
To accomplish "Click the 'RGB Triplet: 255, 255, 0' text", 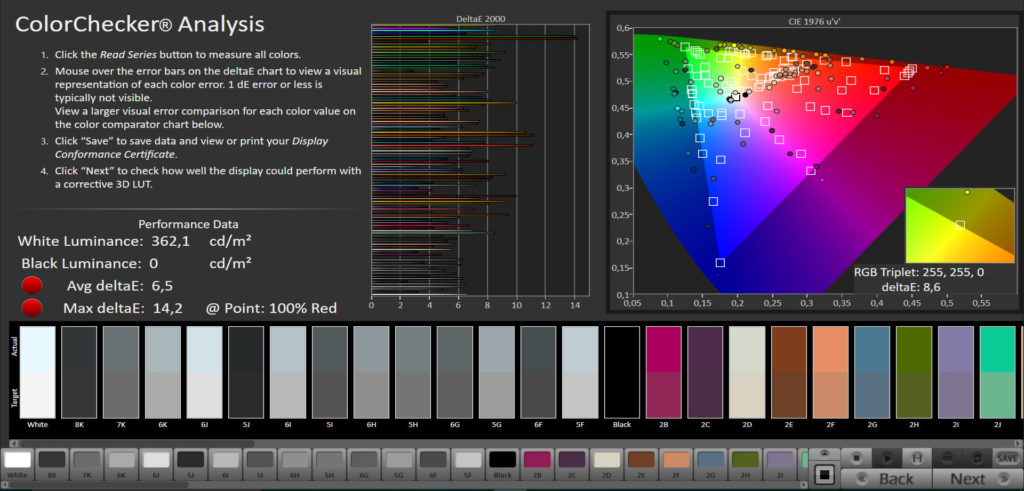I will click(x=920, y=274).
